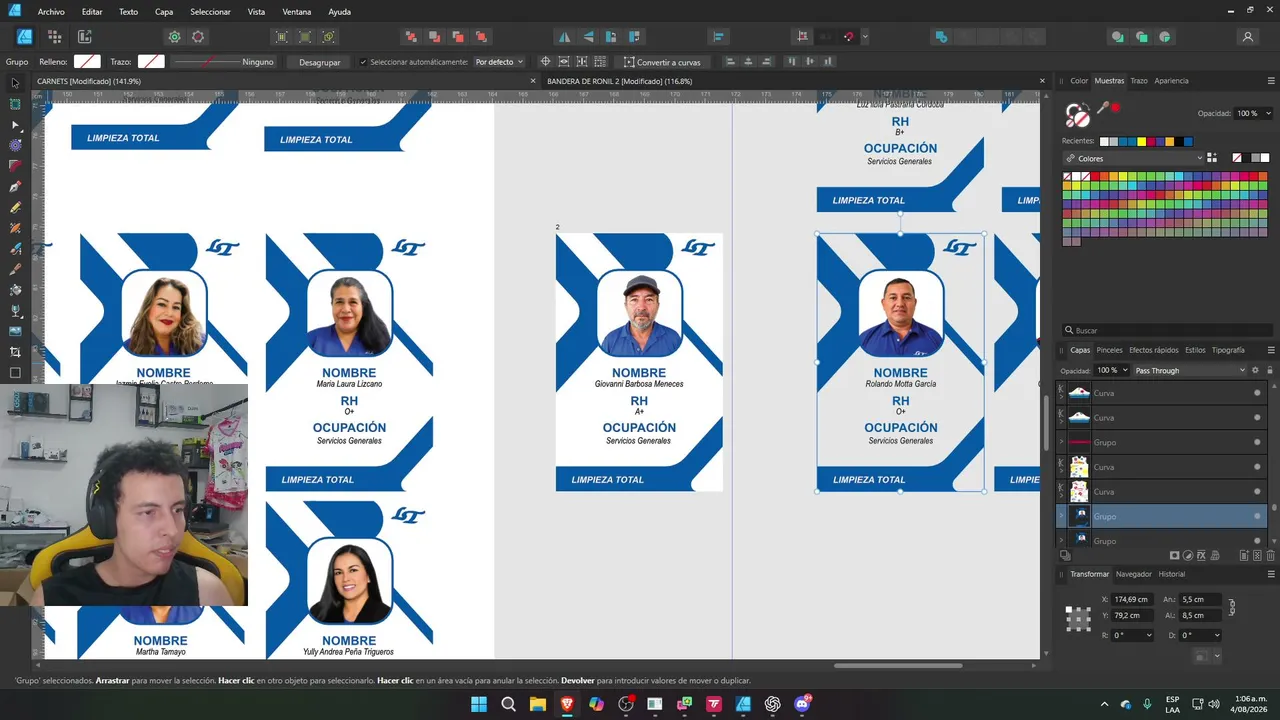Select the Pencil tool

(15, 207)
